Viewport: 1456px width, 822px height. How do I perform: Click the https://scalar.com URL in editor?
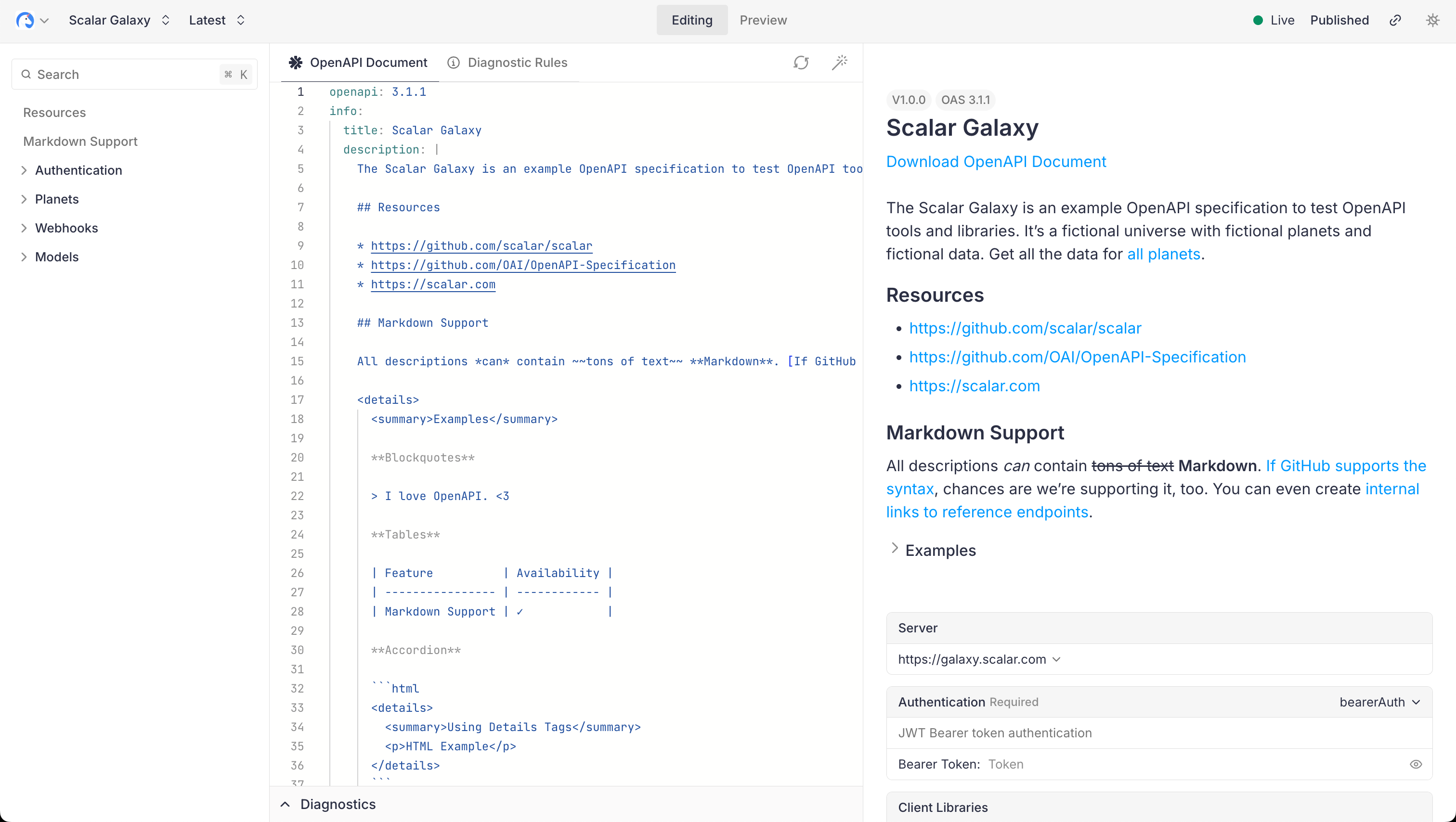[x=433, y=284]
